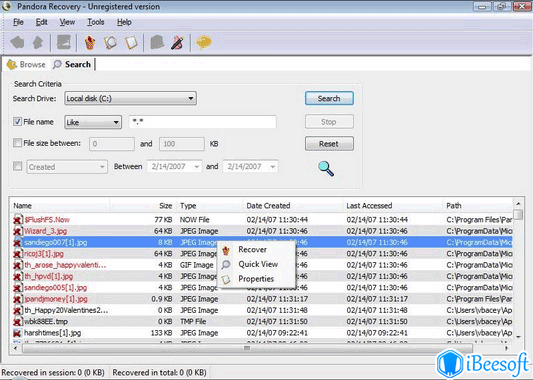
Task: Click file icon beside sandiego005[1].jpg
Action: pyautogui.click(x=18, y=288)
